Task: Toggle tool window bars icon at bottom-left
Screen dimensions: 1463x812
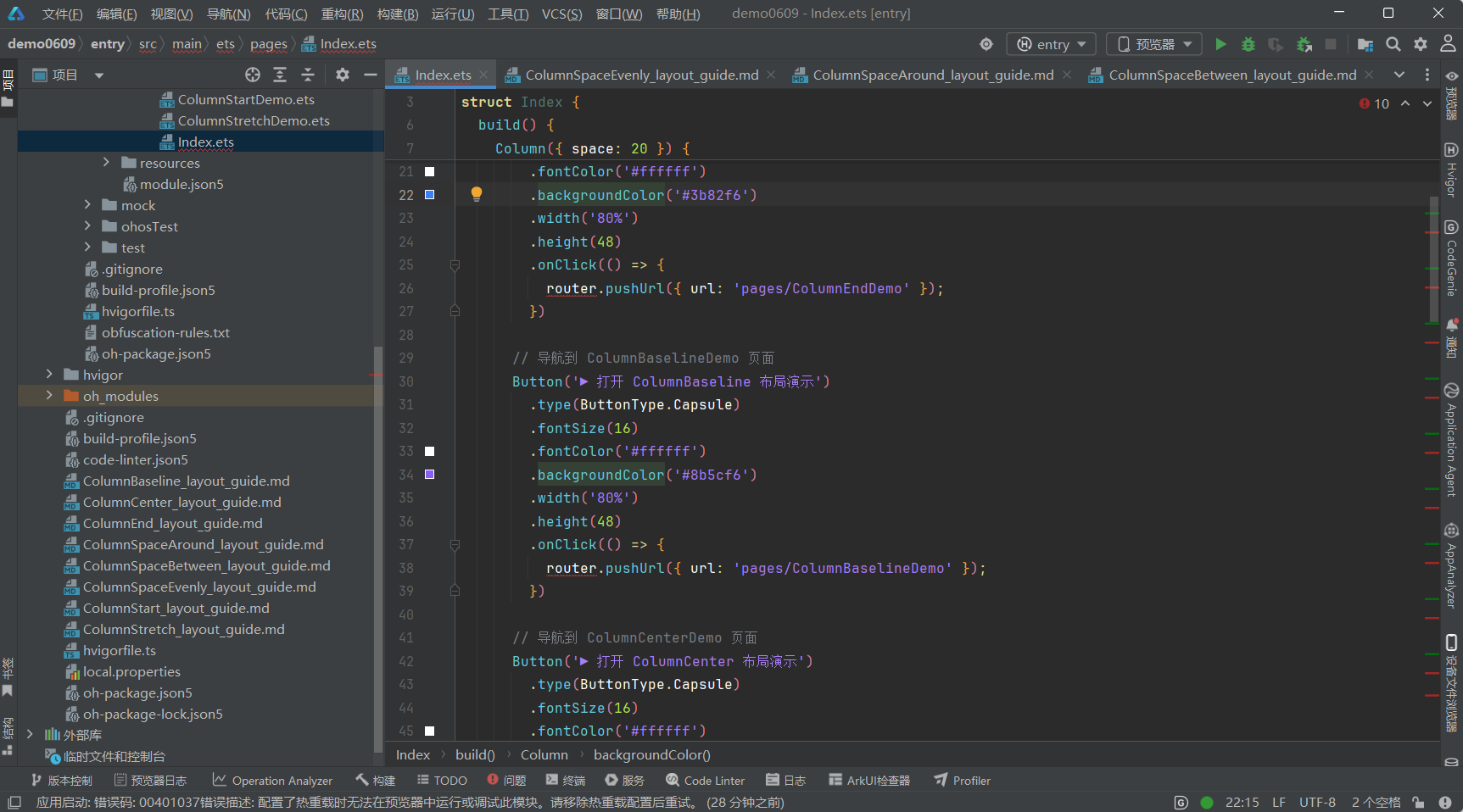Action: (x=14, y=802)
